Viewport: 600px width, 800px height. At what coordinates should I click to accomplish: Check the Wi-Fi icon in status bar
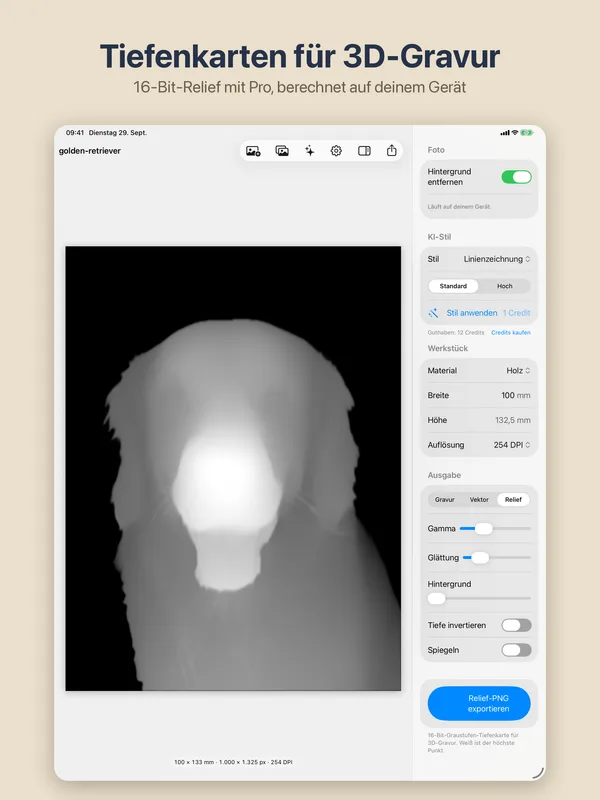[x=515, y=133]
